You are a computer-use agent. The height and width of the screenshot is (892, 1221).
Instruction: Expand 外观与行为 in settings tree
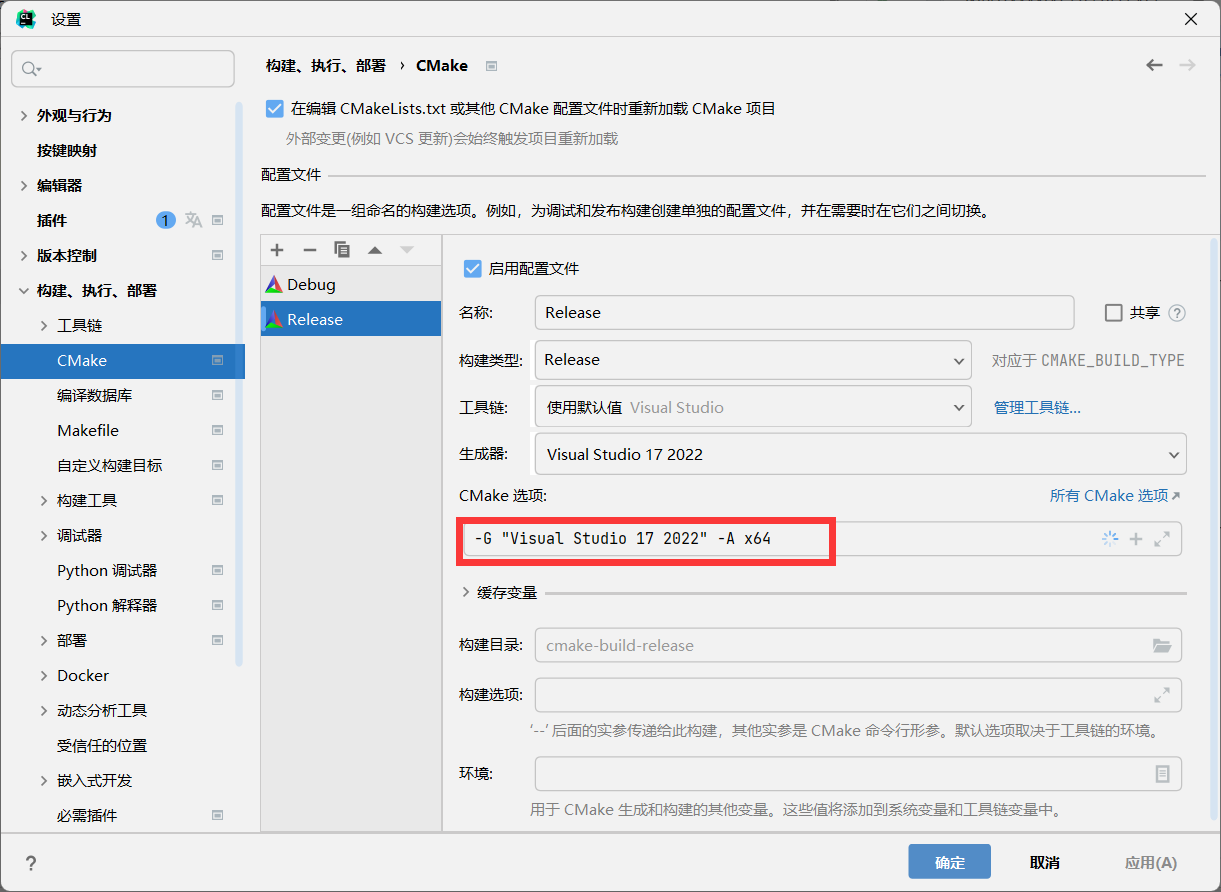24,116
